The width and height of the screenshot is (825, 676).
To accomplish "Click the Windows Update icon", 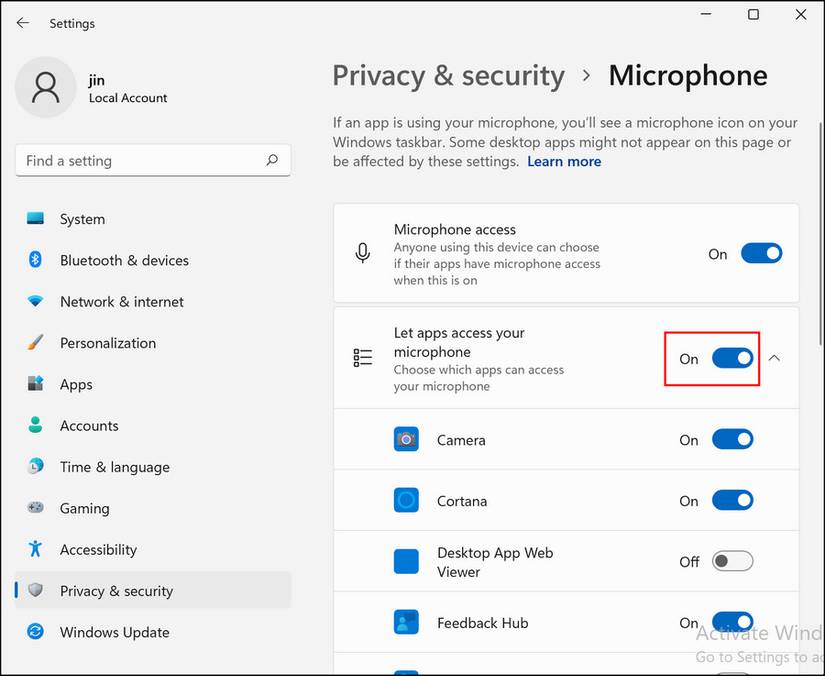I will [36, 632].
